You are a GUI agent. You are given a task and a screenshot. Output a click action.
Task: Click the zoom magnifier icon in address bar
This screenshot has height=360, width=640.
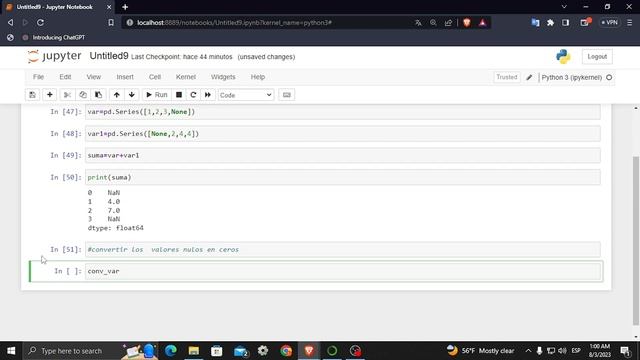433,23
